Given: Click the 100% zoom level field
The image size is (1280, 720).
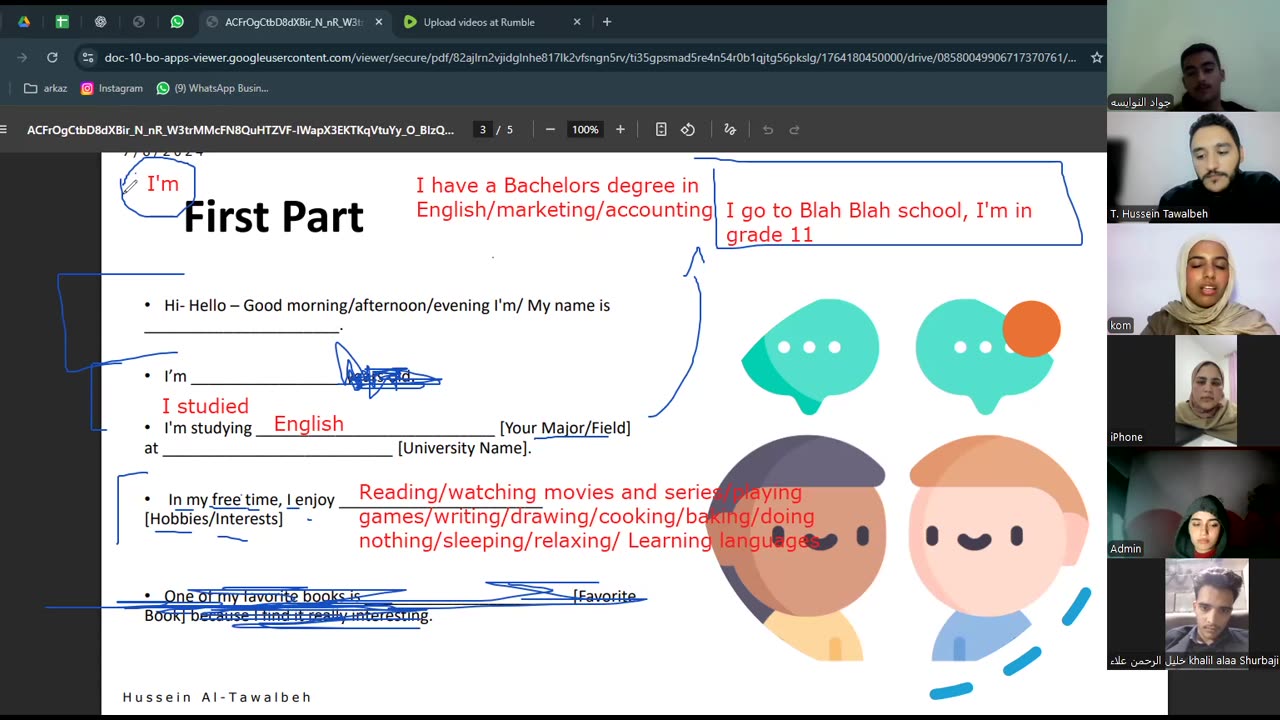Looking at the screenshot, I should [x=585, y=129].
